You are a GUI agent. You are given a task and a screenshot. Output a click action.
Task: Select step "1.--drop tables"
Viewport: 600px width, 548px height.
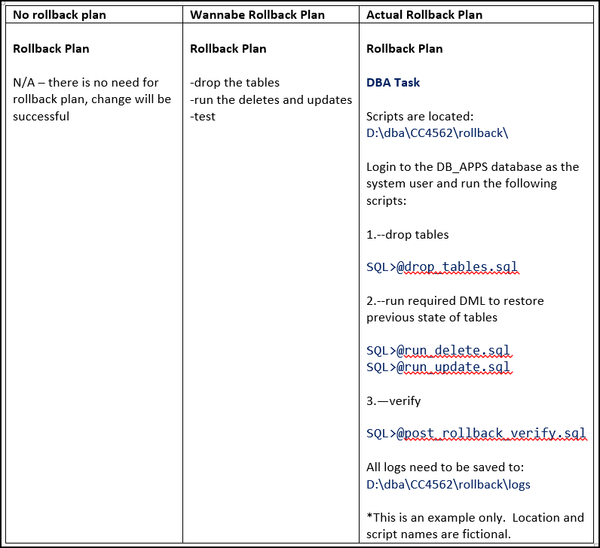point(408,234)
